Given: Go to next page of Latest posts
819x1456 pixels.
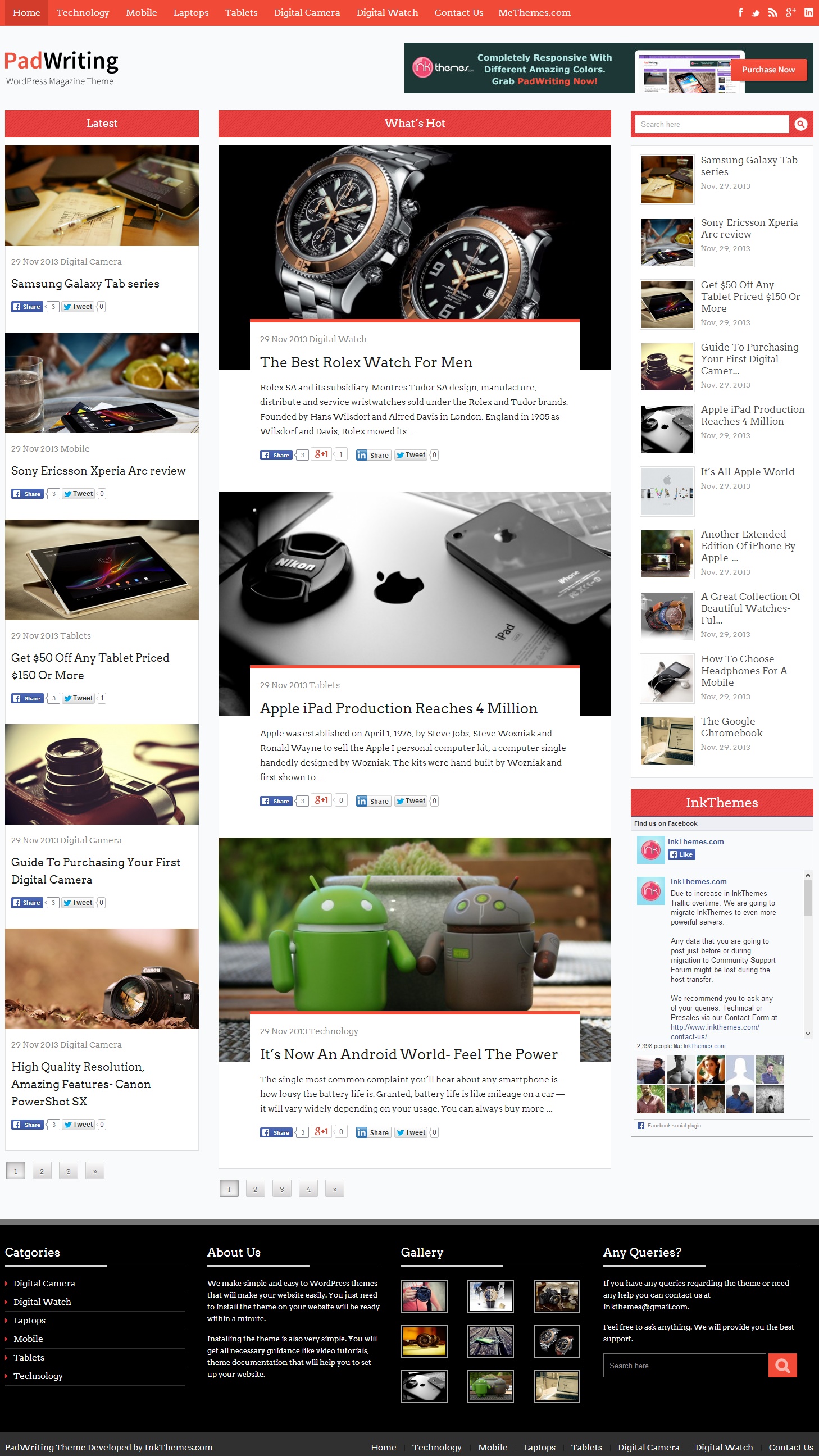Looking at the screenshot, I should (95, 1171).
